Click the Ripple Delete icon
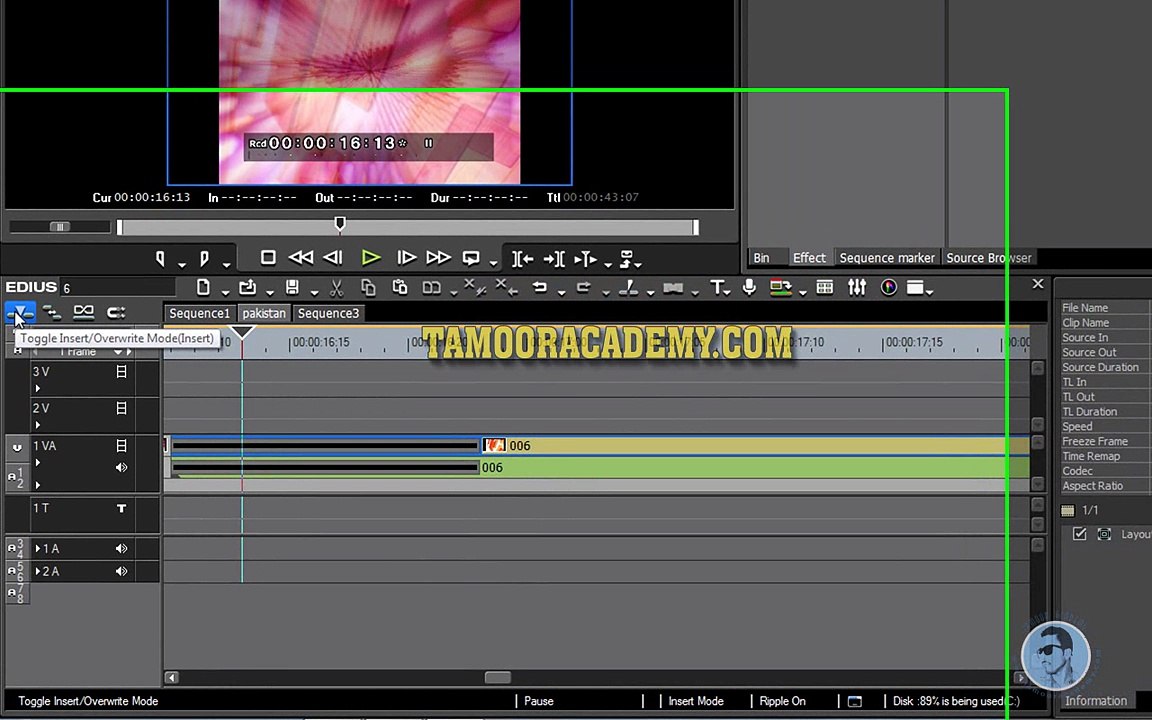Screen dimensions: 1152x720 [x=505, y=287]
